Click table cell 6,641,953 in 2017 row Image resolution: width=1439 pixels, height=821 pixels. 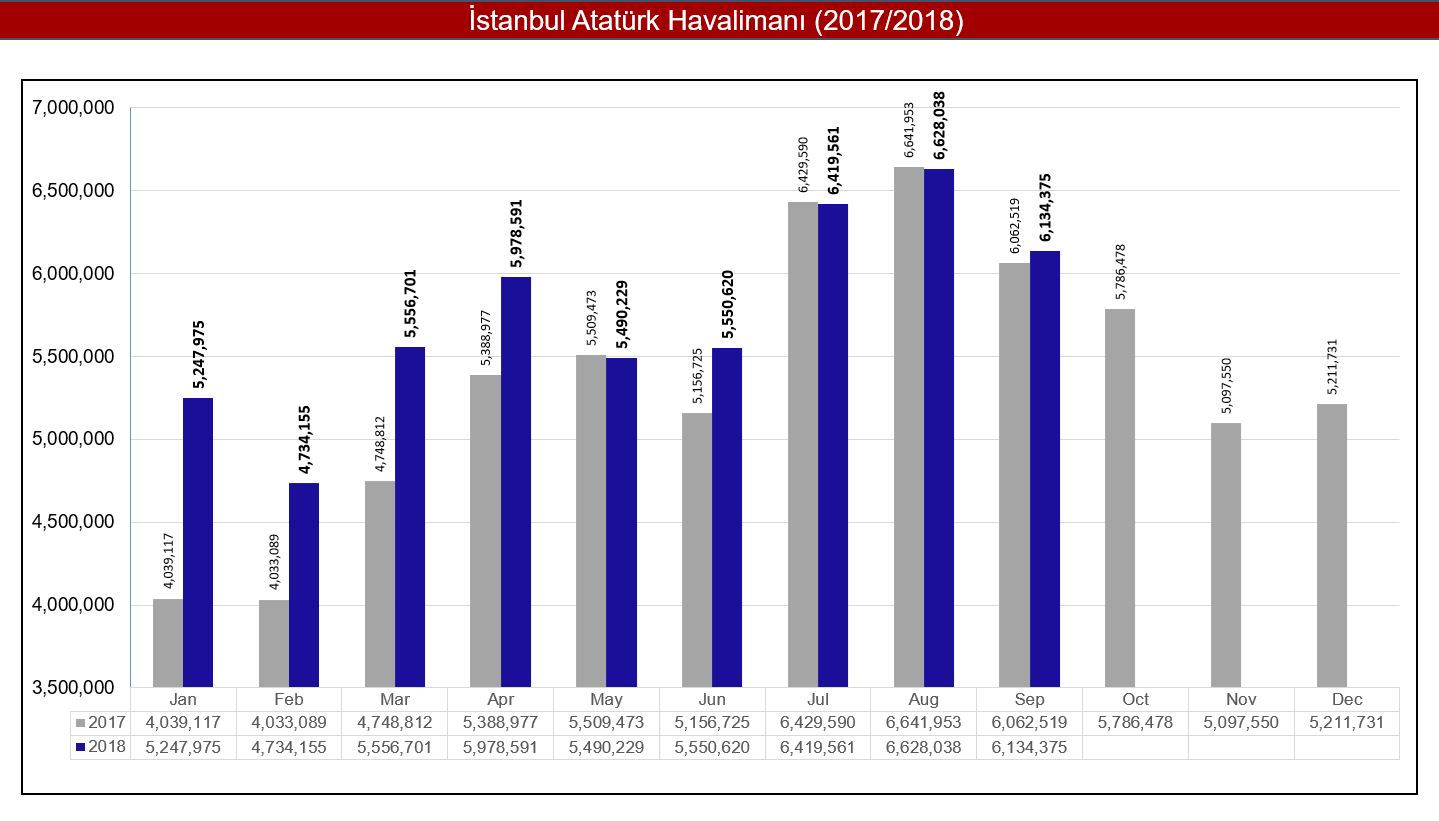(924, 723)
